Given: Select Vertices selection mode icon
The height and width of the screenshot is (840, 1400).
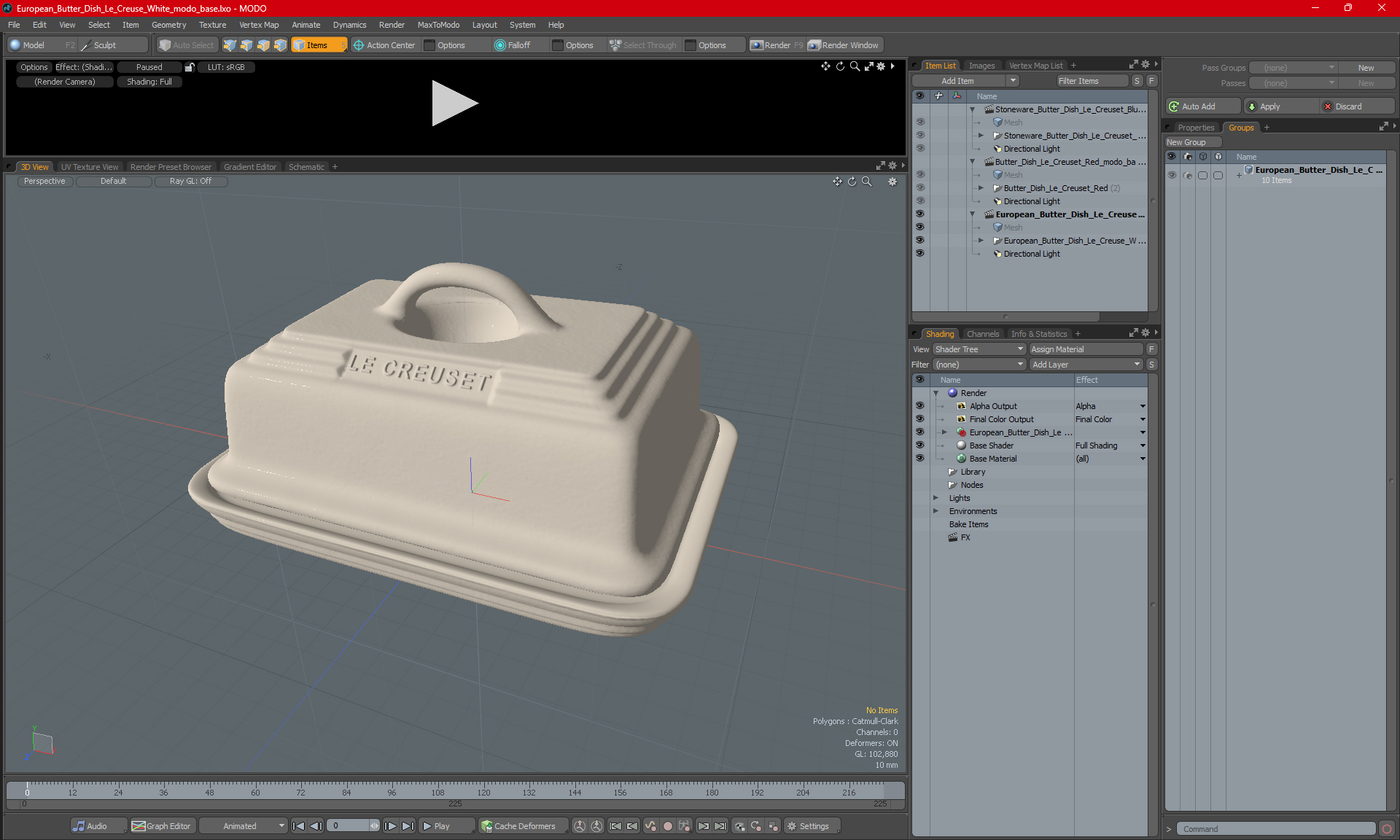Looking at the screenshot, I should (230, 45).
